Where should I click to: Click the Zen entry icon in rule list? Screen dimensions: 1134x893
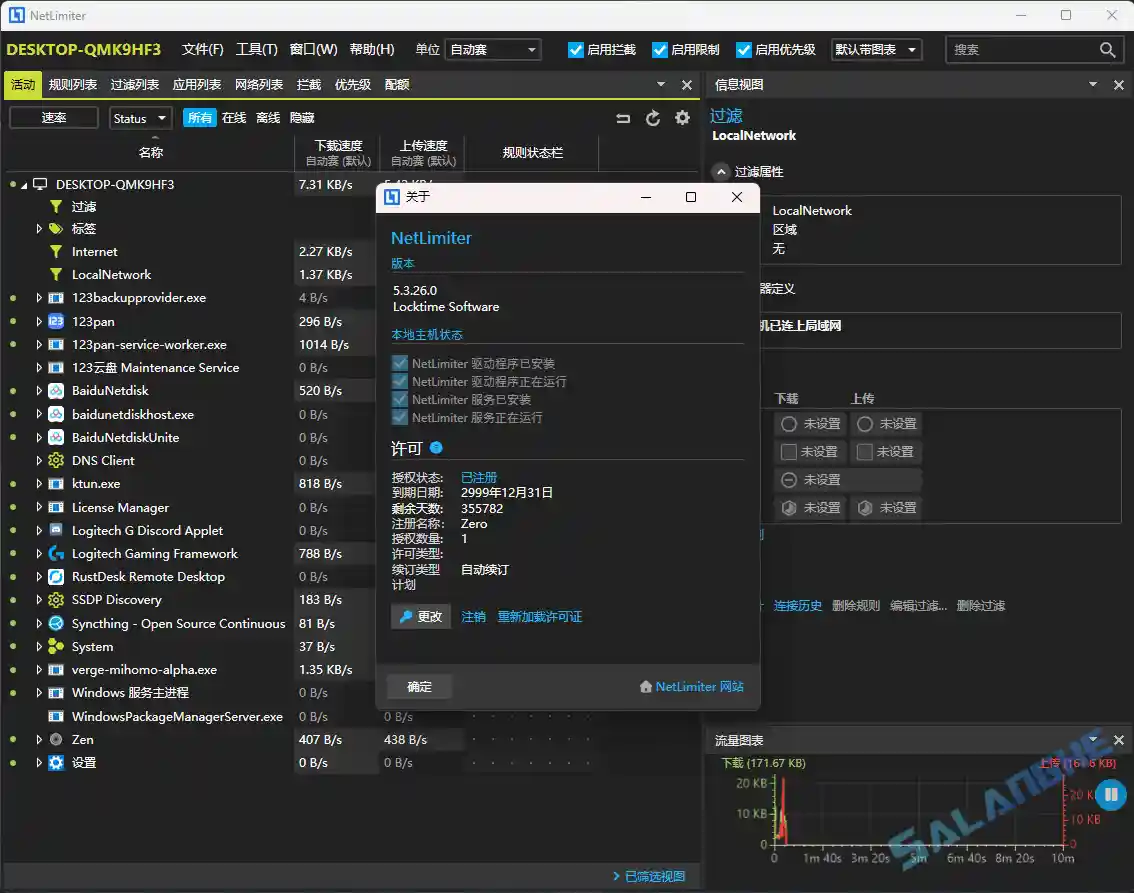pyautogui.click(x=56, y=739)
